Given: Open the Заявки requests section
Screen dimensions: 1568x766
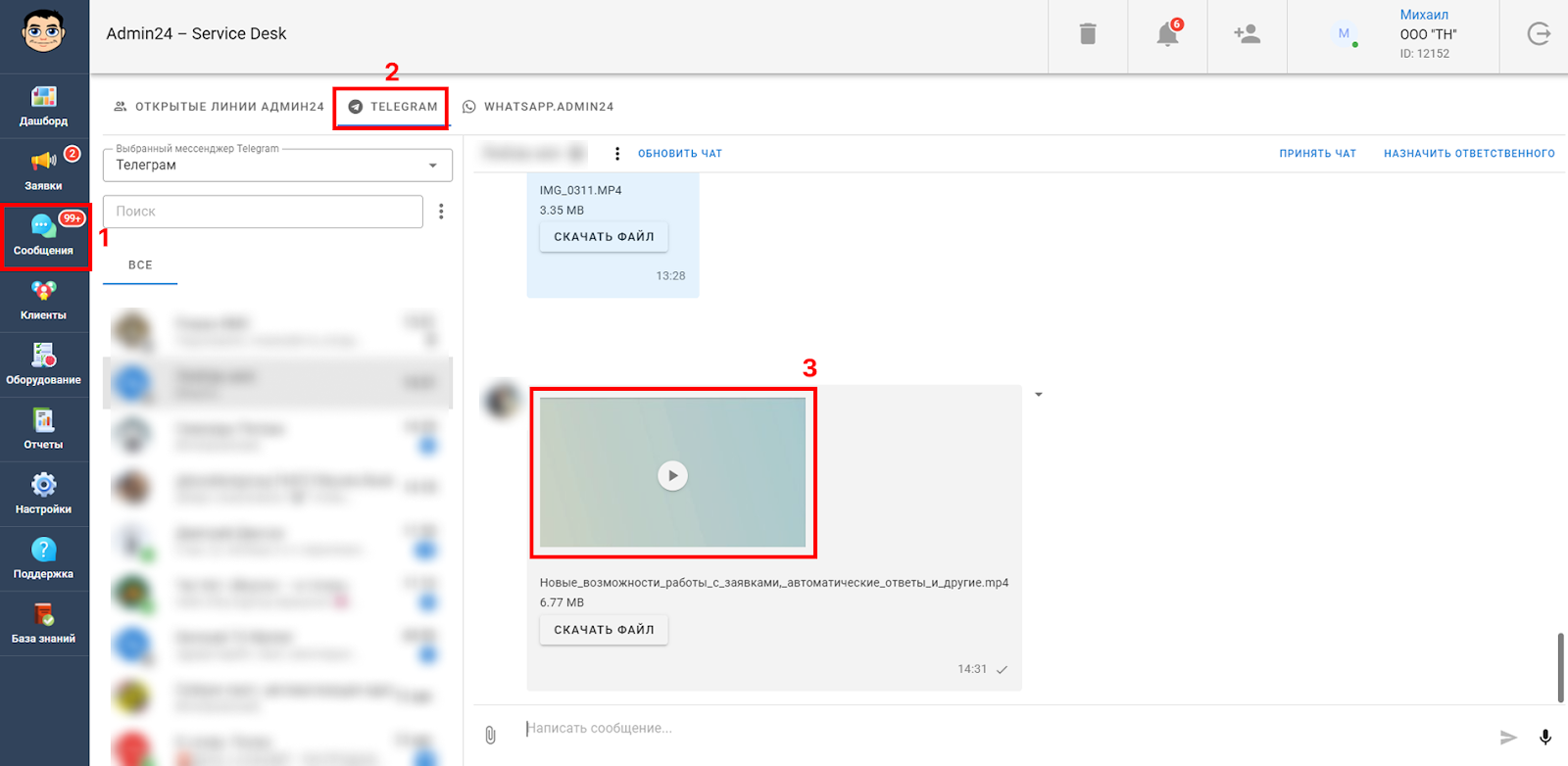Looking at the screenshot, I should [44, 170].
